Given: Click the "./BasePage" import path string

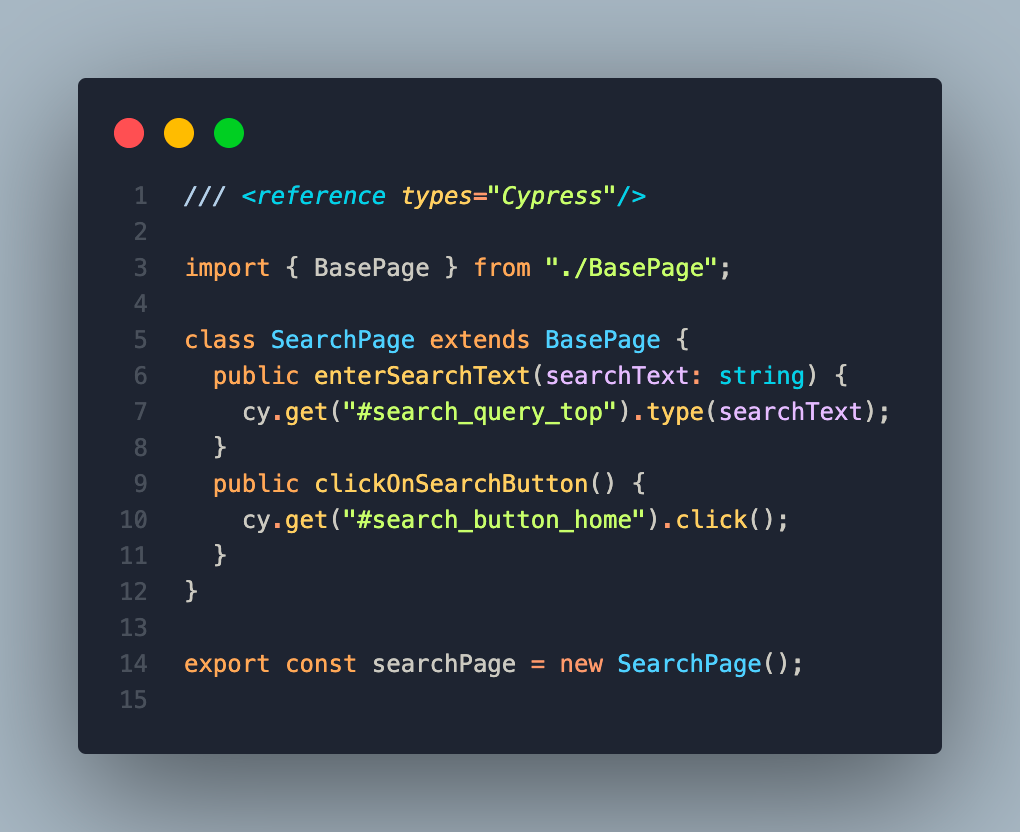Looking at the screenshot, I should coord(631,268).
